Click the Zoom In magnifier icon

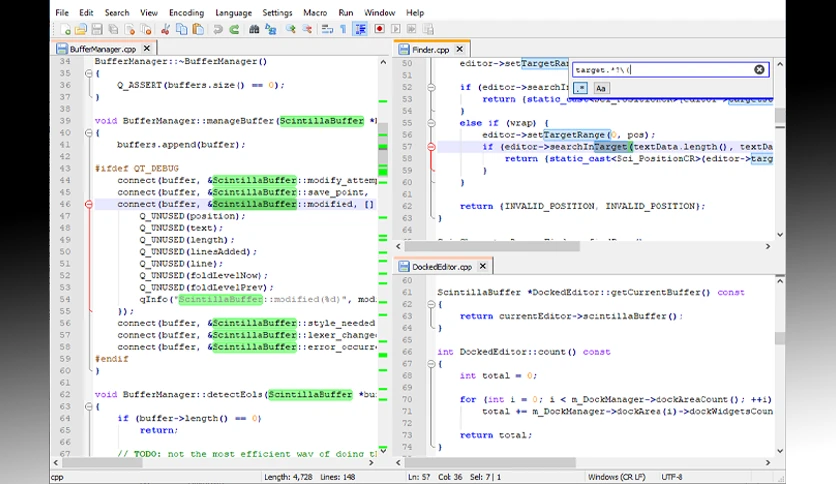click(x=291, y=29)
